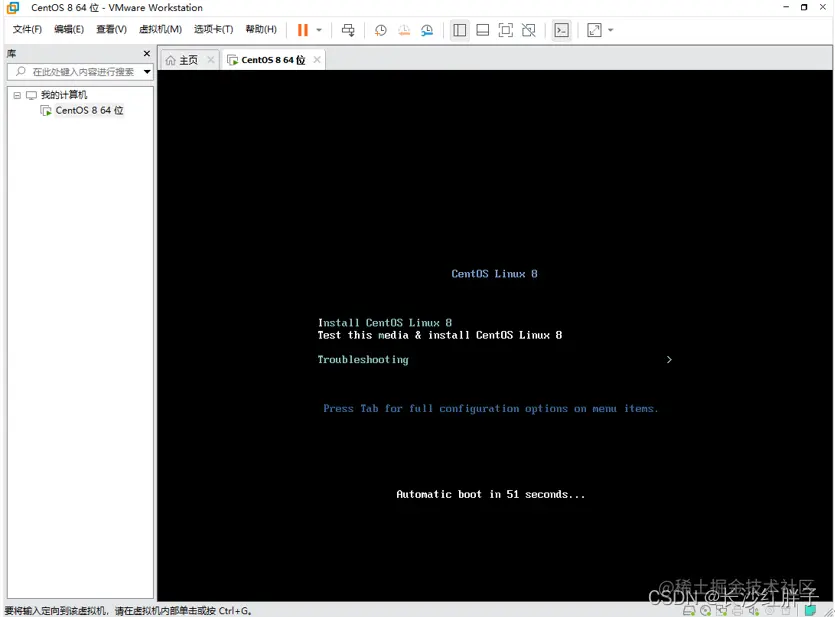Open the 虚拟机(M) menu
The height and width of the screenshot is (617, 835).
[x=160, y=29]
